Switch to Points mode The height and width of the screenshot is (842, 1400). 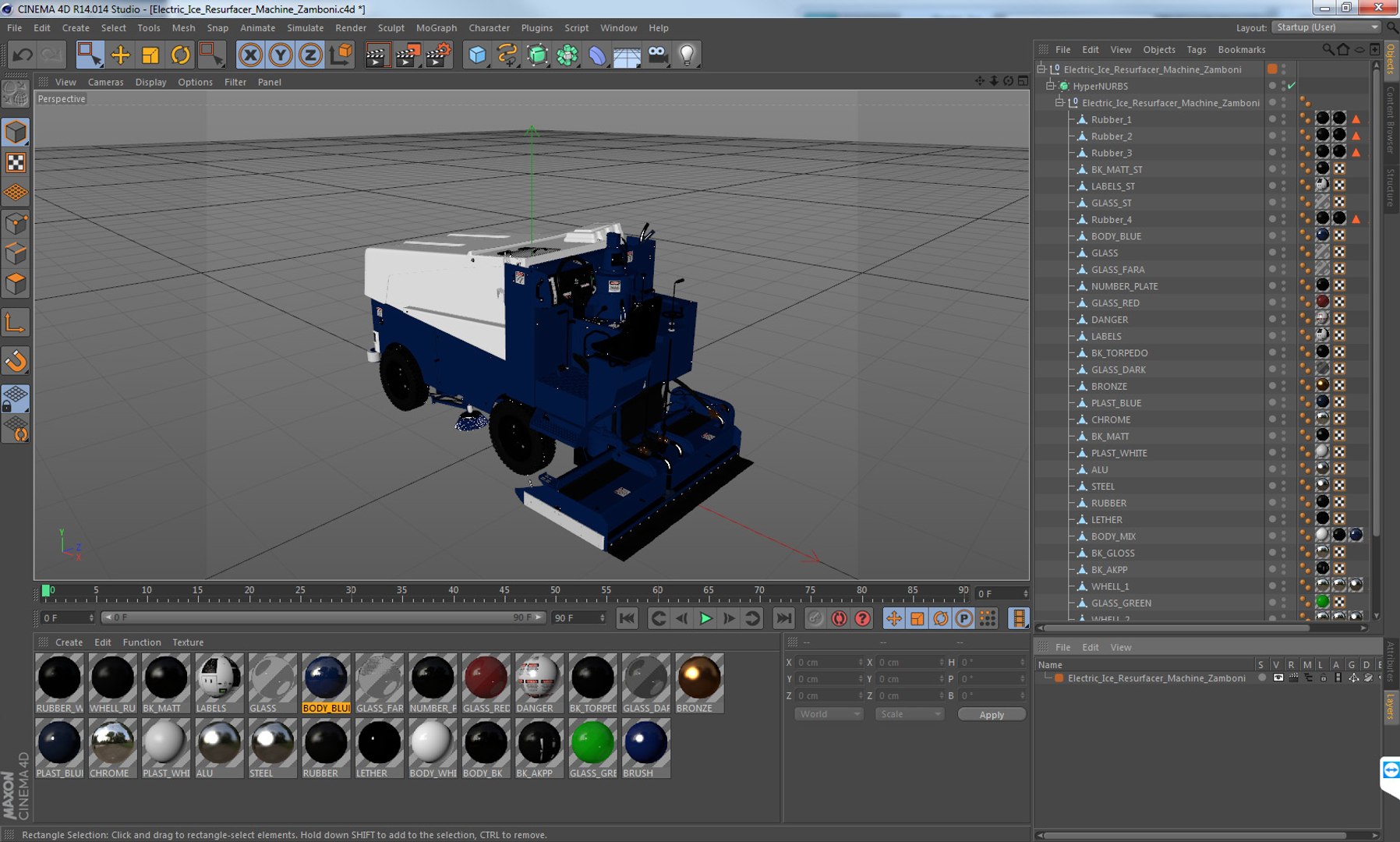click(16, 224)
